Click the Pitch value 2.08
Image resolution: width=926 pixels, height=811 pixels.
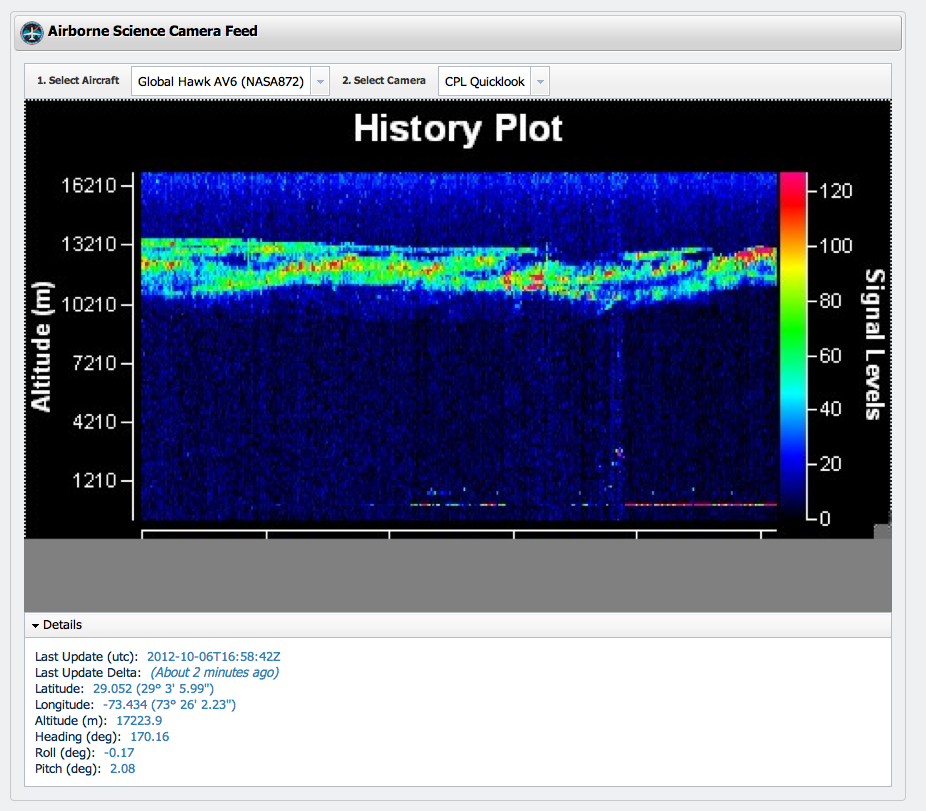coord(122,769)
